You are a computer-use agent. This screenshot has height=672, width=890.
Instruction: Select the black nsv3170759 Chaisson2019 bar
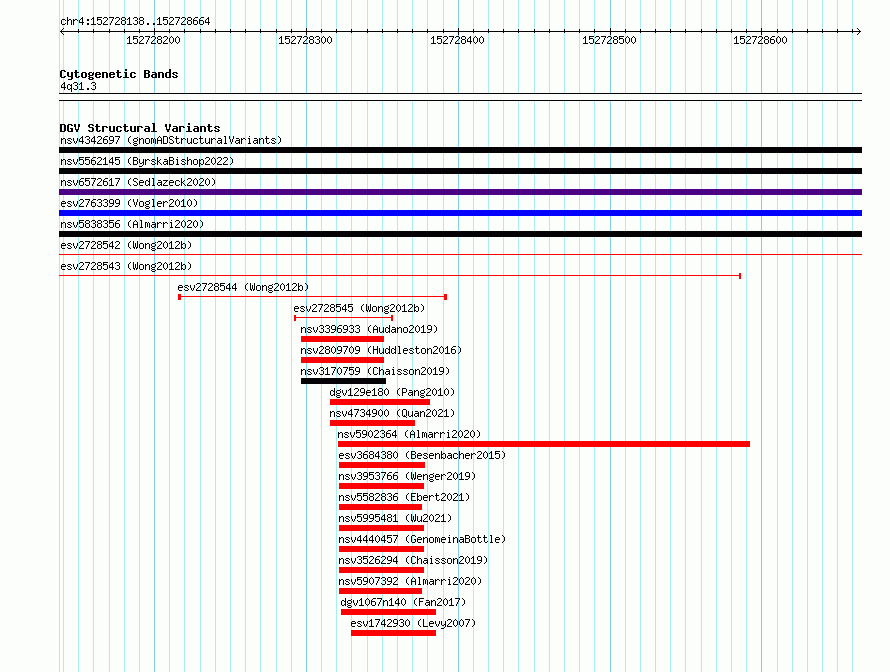(343, 381)
